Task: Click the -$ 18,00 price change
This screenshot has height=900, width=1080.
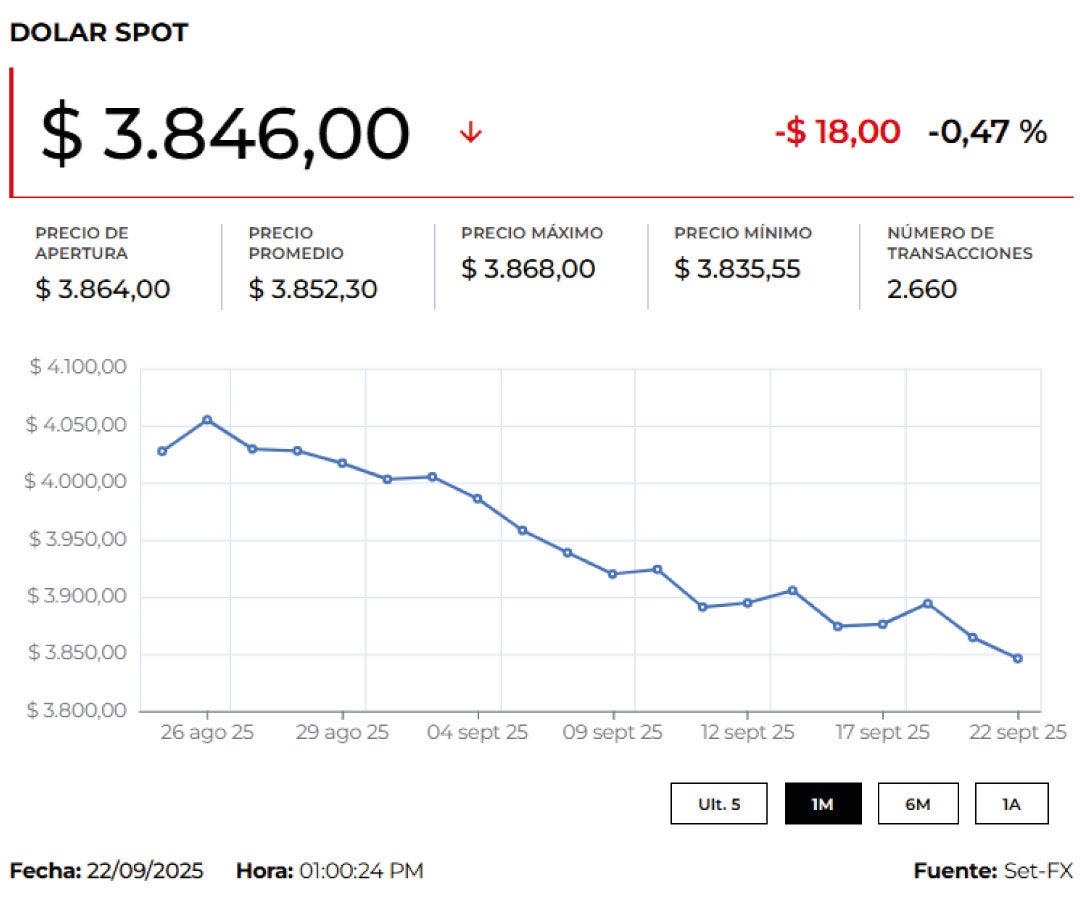Action: pyautogui.click(x=837, y=132)
